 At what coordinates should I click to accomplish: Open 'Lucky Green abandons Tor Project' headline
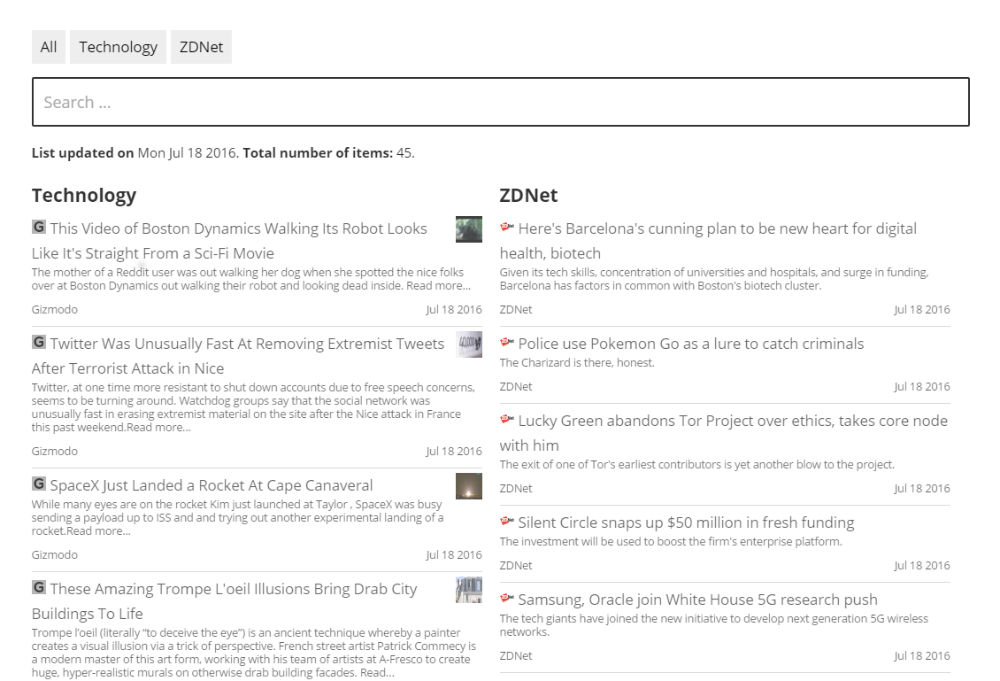pyautogui.click(x=724, y=433)
